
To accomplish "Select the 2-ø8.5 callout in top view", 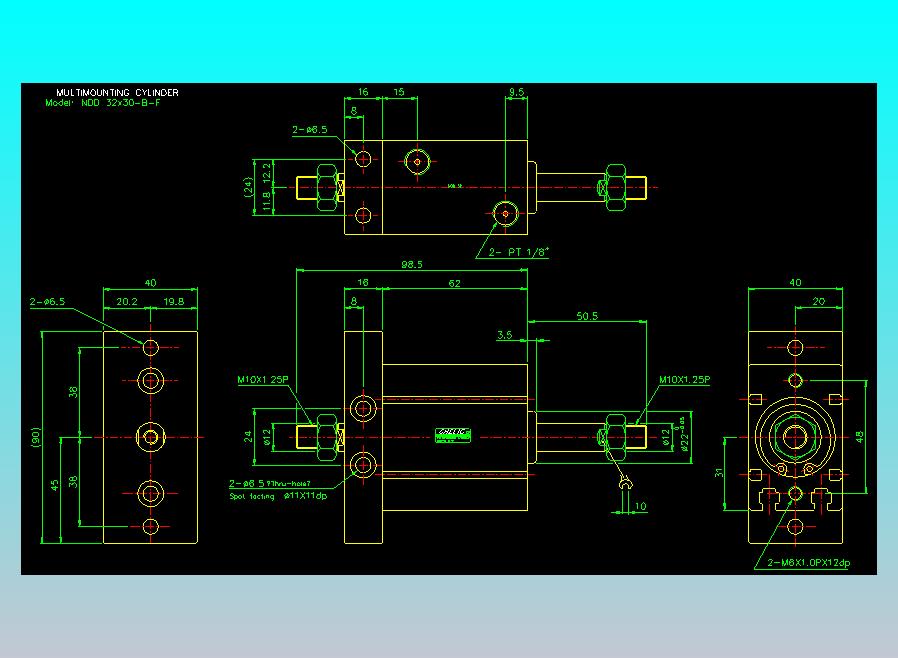I will click(x=310, y=129).
